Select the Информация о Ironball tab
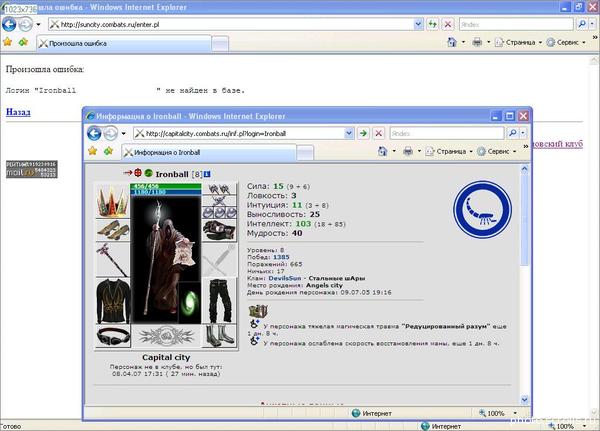 209,152
